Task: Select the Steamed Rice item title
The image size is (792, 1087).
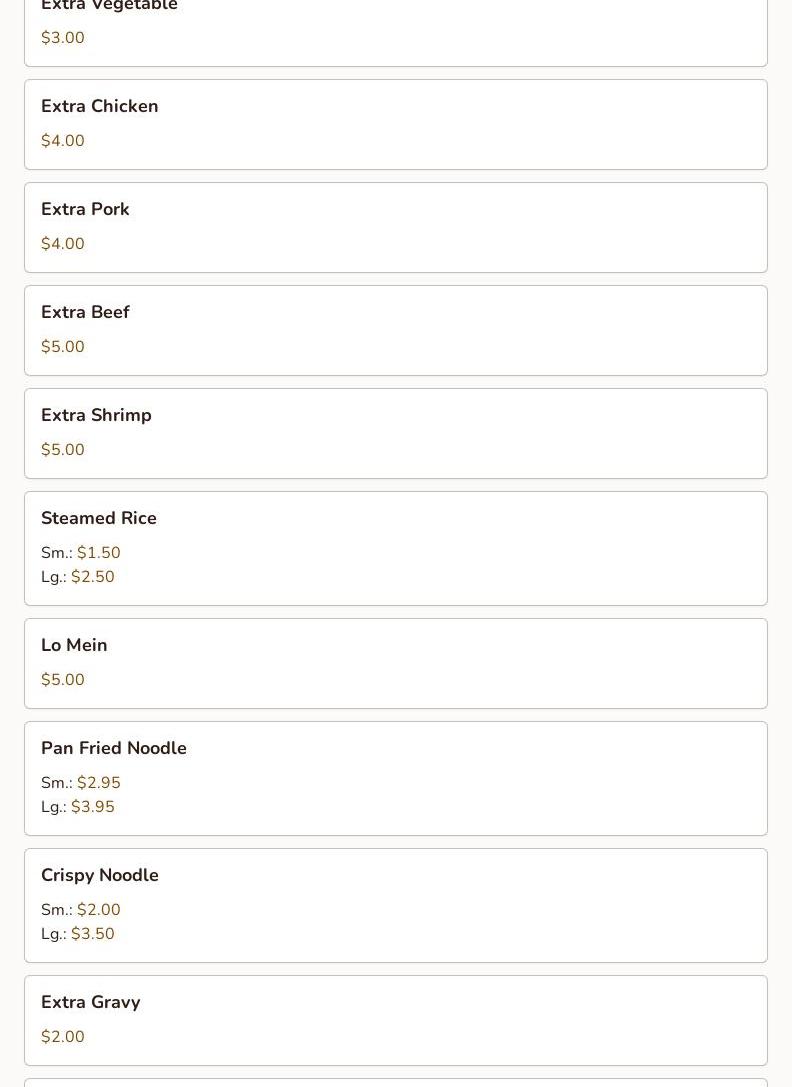Action: point(98,518)
